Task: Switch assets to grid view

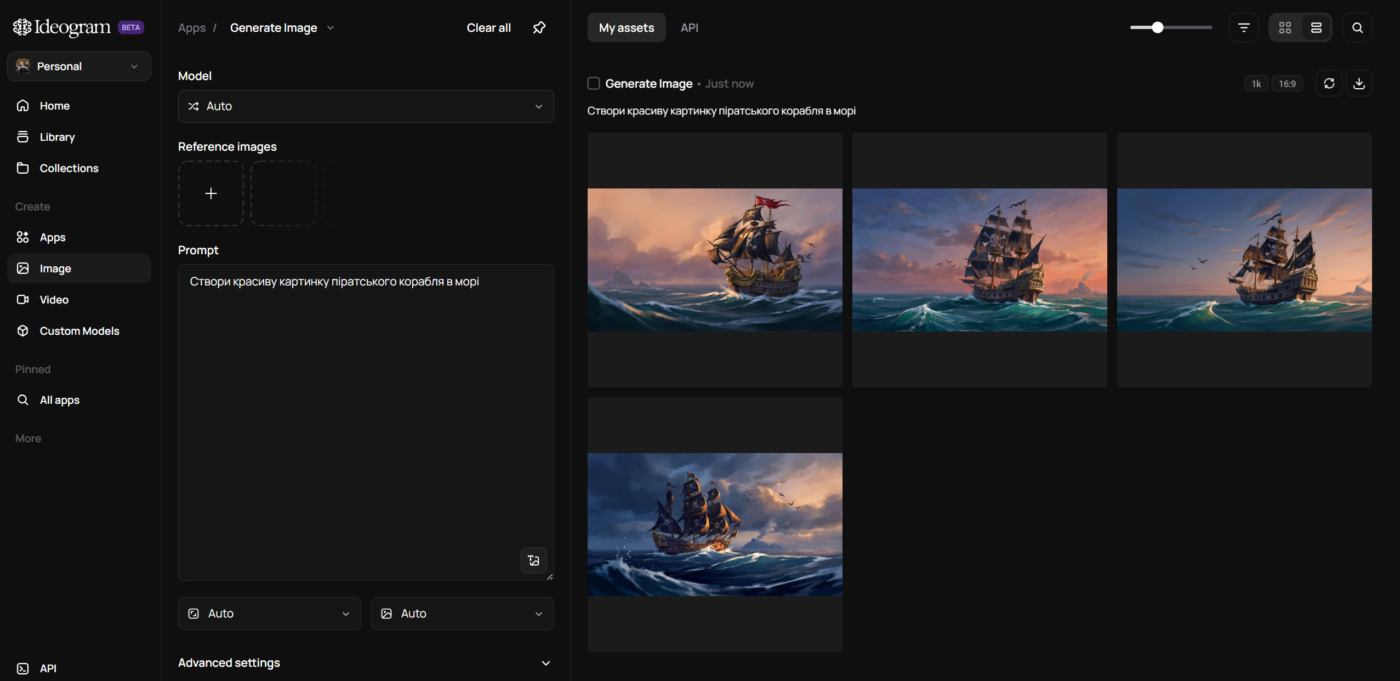Action: pos(1286,28)
